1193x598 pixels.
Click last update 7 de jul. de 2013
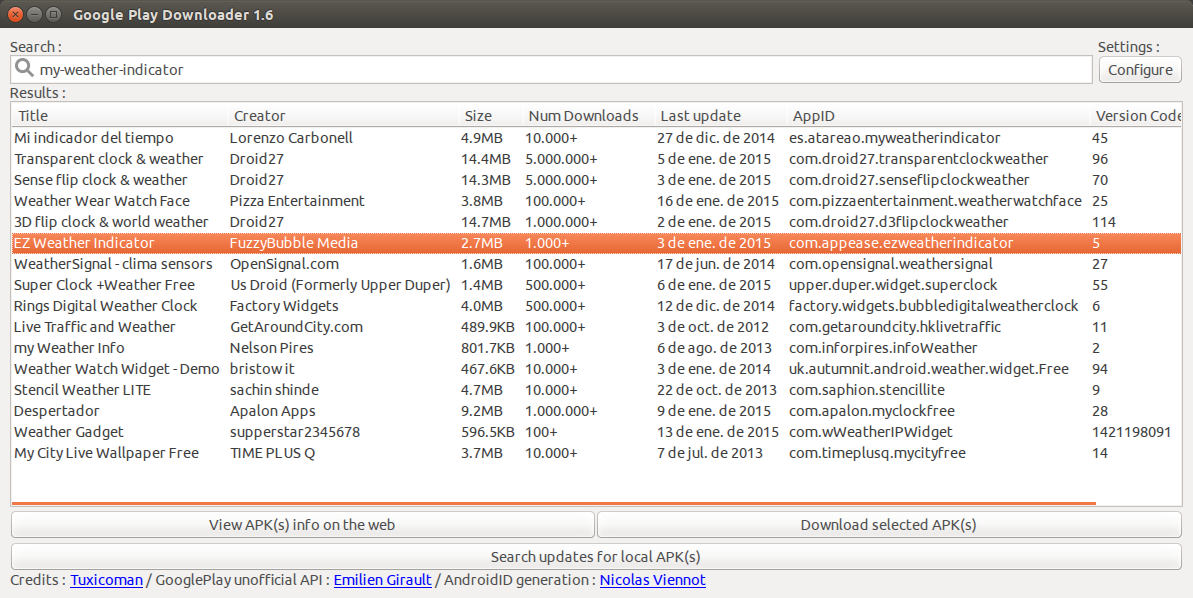(710, 453)
